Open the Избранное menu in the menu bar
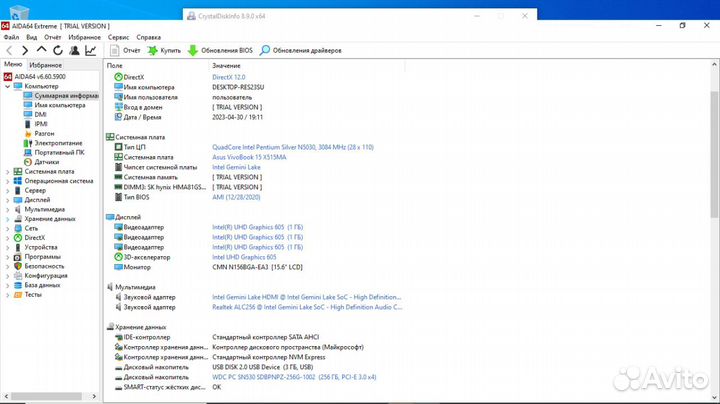 (x=84, y=37)
